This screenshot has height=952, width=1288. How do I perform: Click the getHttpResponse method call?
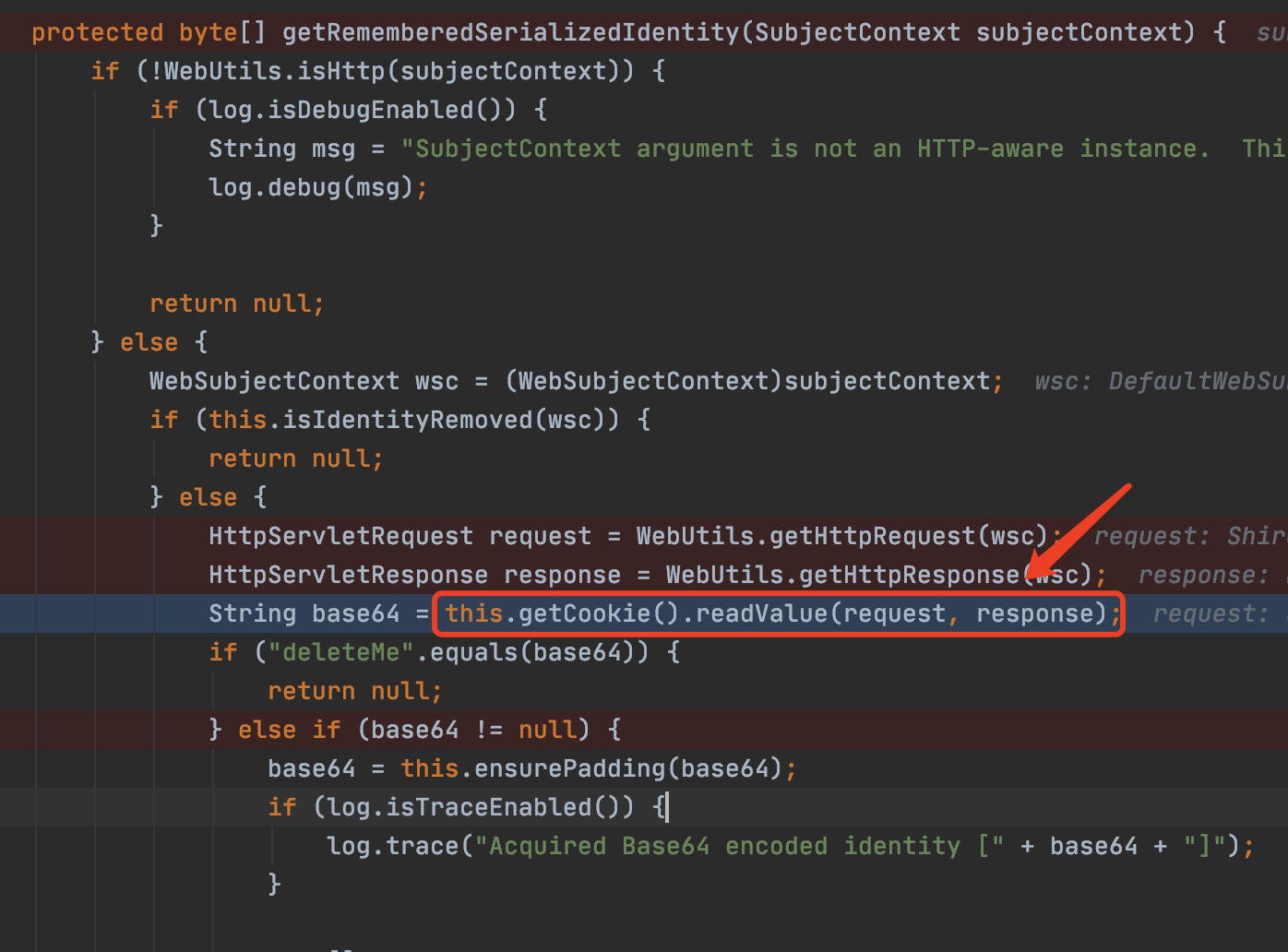point(909,575)
